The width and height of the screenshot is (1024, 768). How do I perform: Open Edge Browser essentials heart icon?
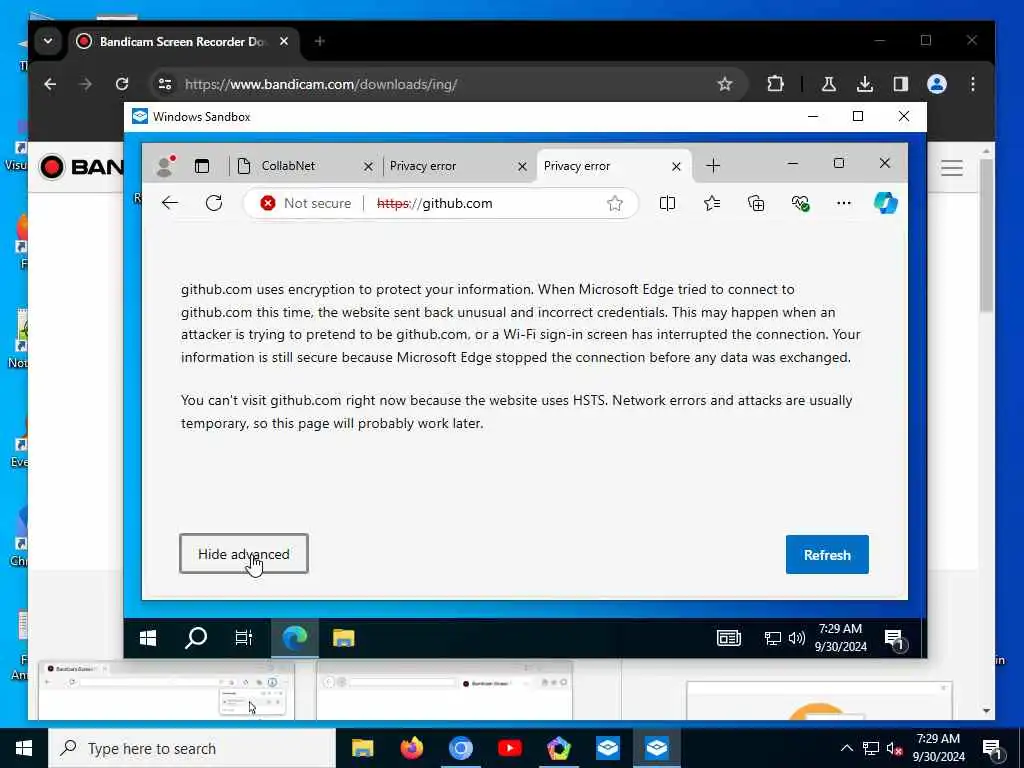tap(800, 203)
